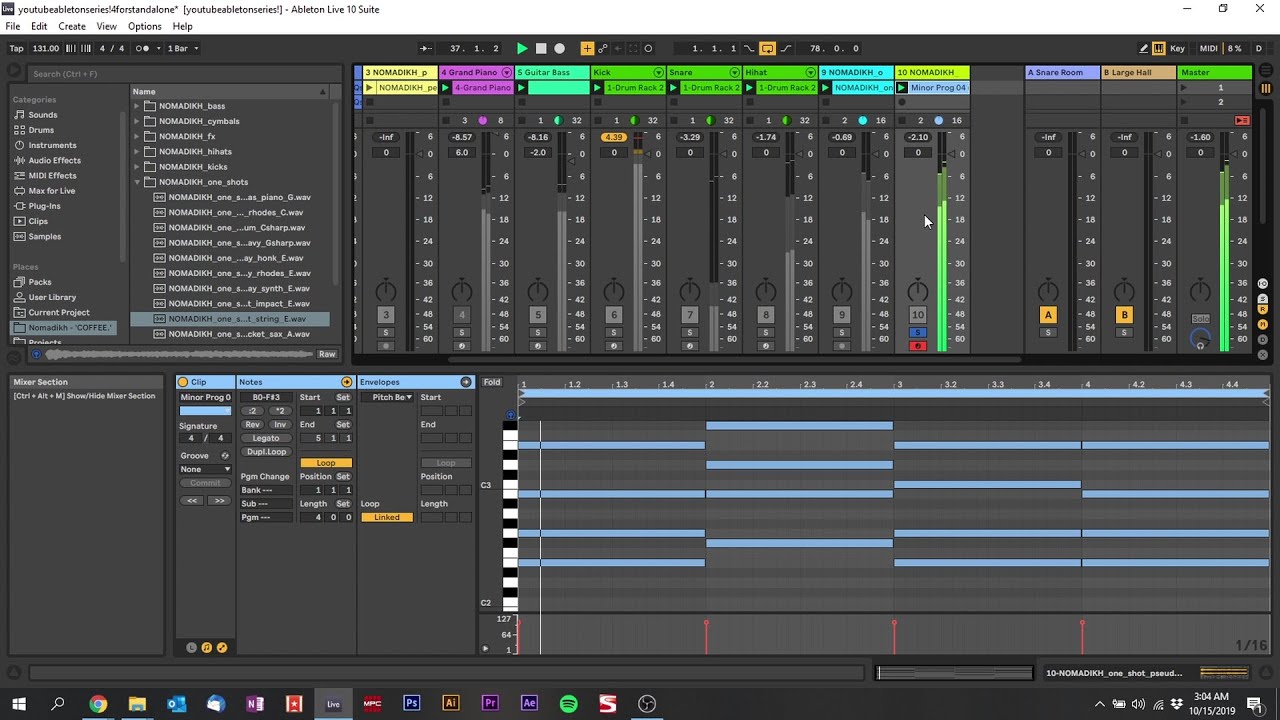This screenshot has height=720, width=1280.
Task: Toggle Draw Mode pencil icon
Action: point(1144,48)
